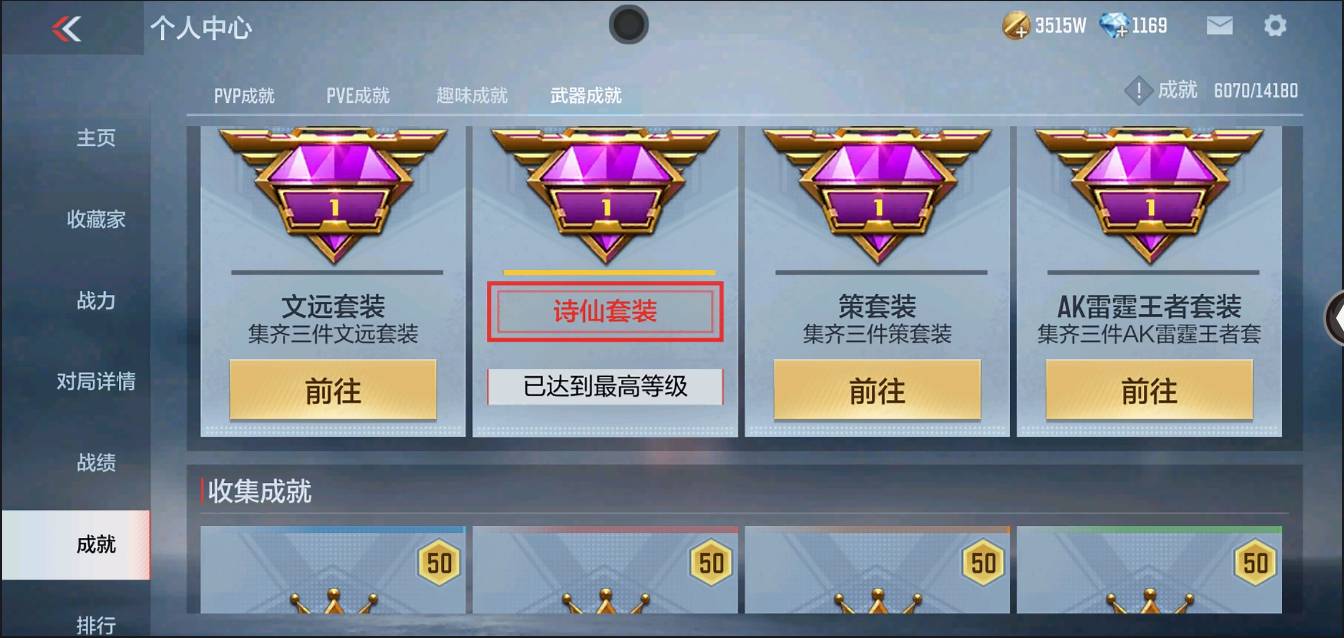Go to 对局详情 in the sidebar
1344x638 pixels.
point(96,381)
